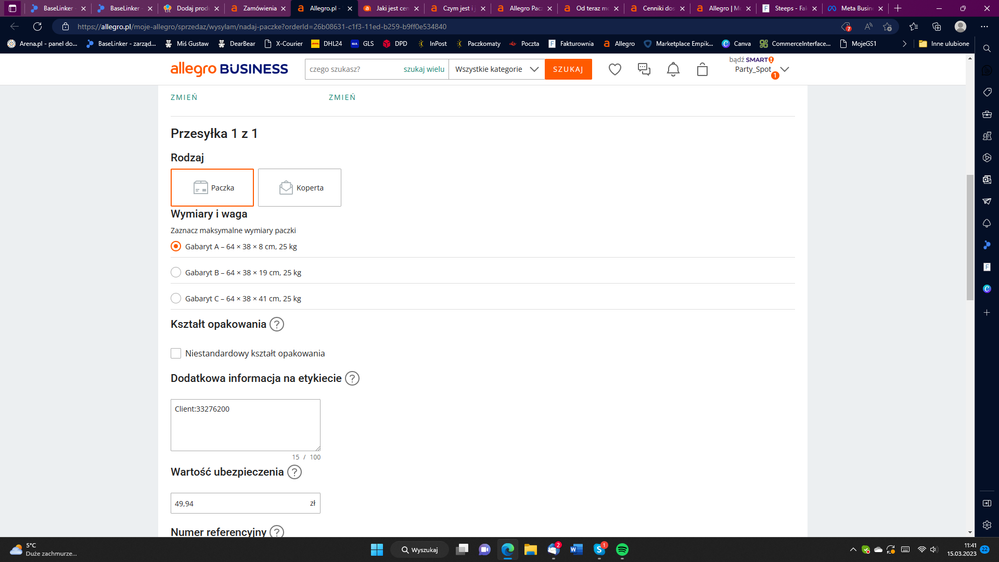Open Edge sidebar settings gear
Viewport: 999px width, 562px height.
[x=987, y=525]
